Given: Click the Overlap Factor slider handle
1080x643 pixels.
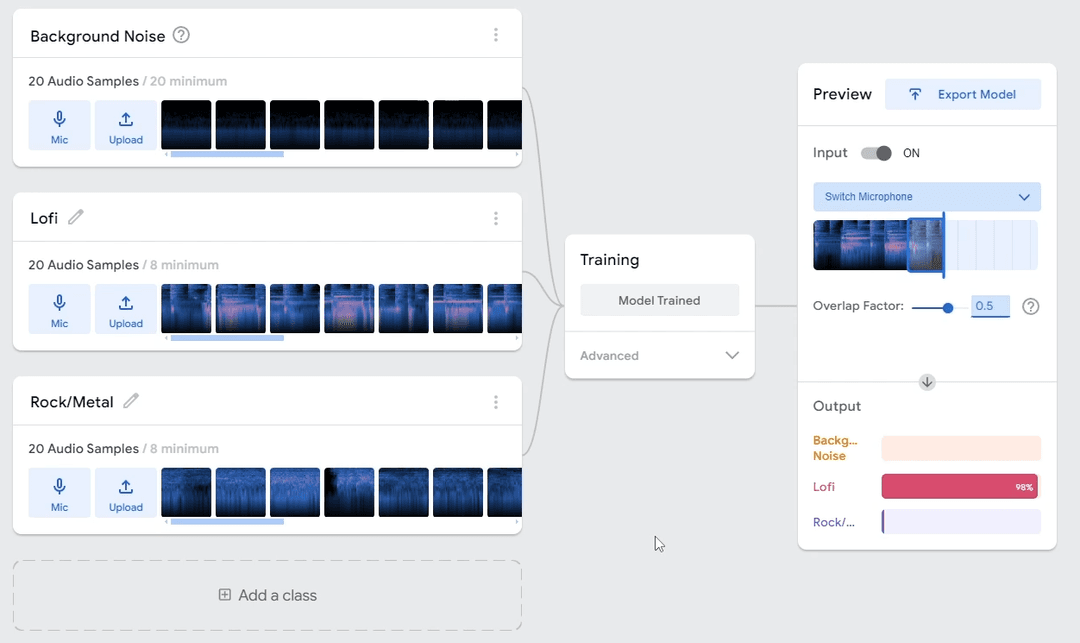Looking at the screenshot, I should click(948, 307).
